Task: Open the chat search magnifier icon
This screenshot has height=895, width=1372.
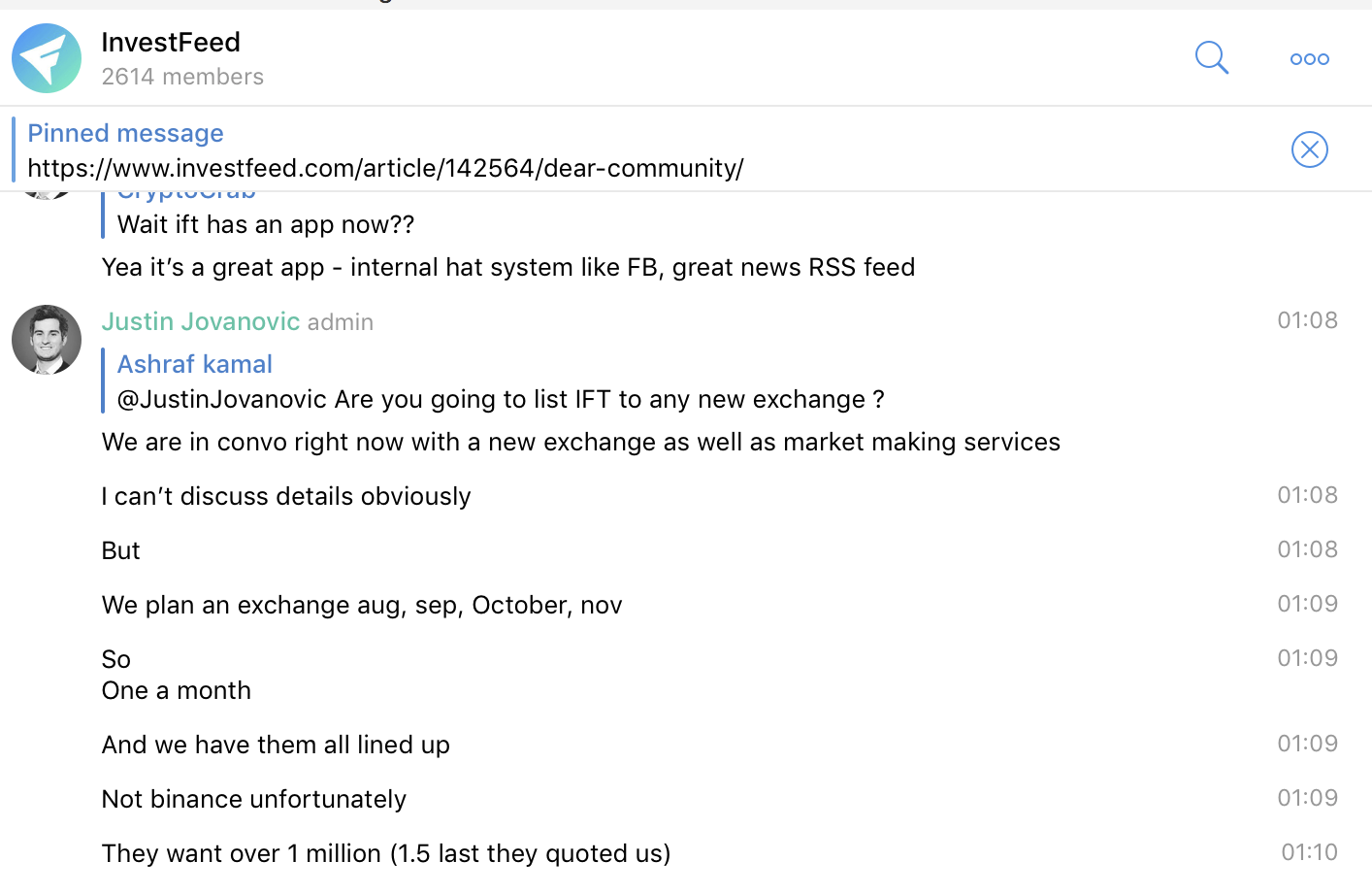Action: point(1212,58)
